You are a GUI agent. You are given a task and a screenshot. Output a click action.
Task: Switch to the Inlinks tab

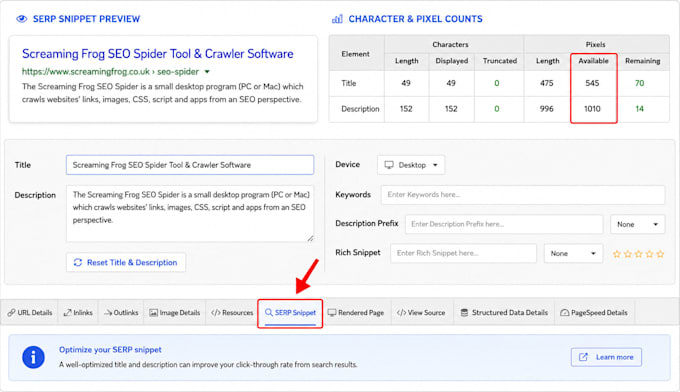[78, 313]
